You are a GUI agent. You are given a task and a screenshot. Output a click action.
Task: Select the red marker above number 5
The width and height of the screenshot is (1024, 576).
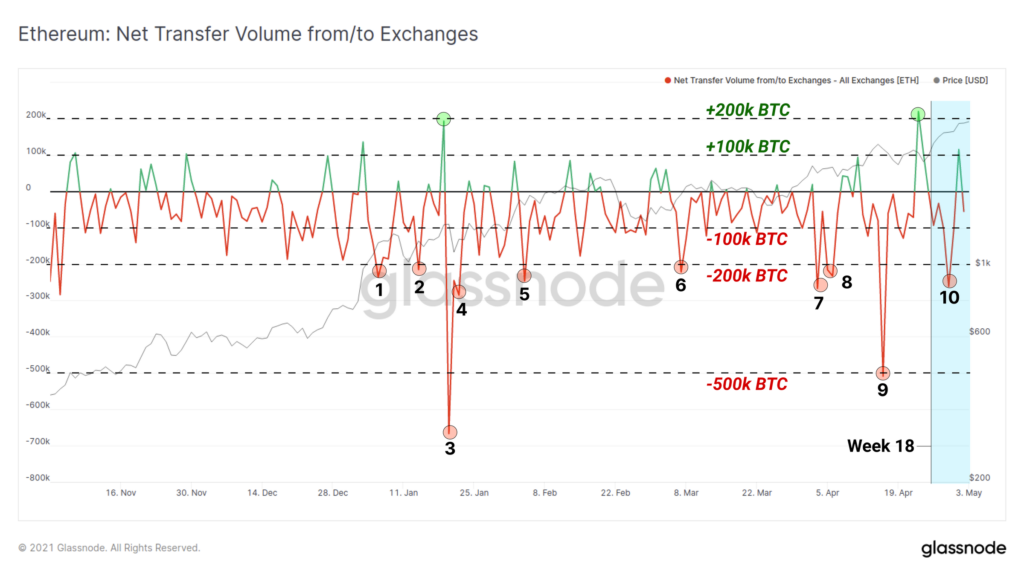524,276
